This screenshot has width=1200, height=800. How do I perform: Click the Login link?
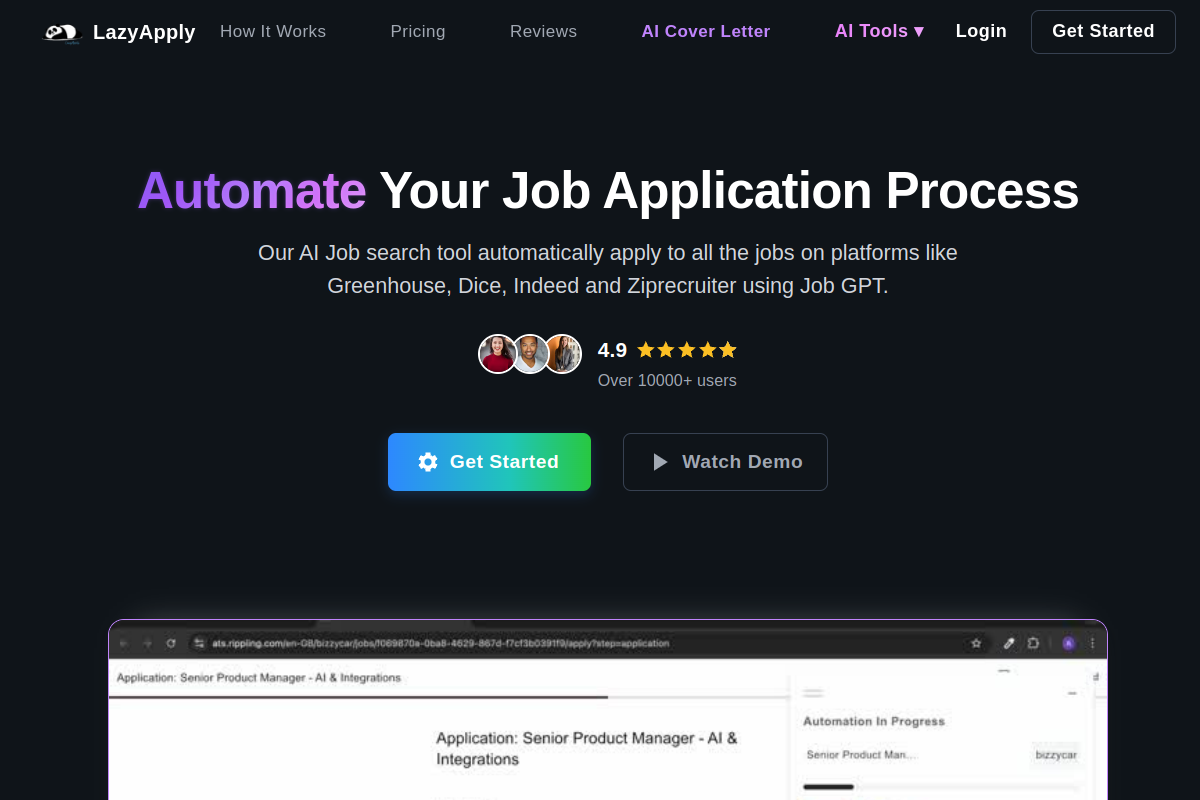981,31
